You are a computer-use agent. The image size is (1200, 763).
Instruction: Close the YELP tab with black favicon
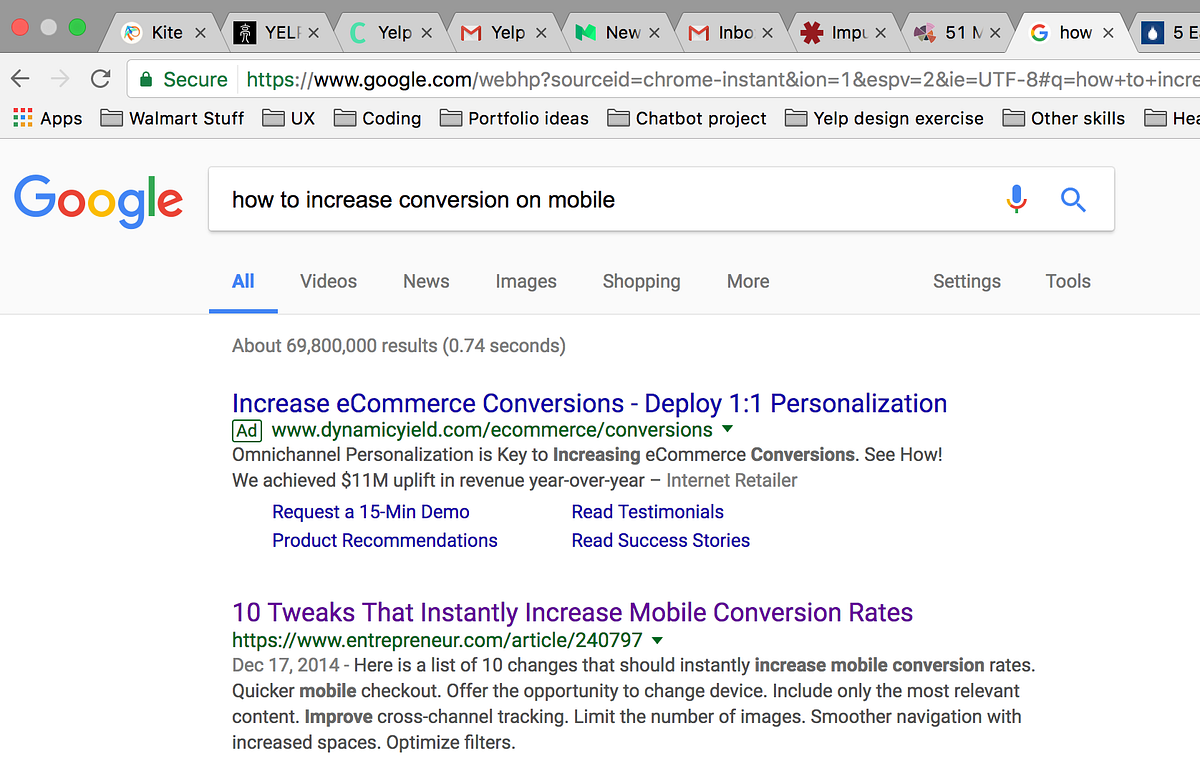coord(314,33)
